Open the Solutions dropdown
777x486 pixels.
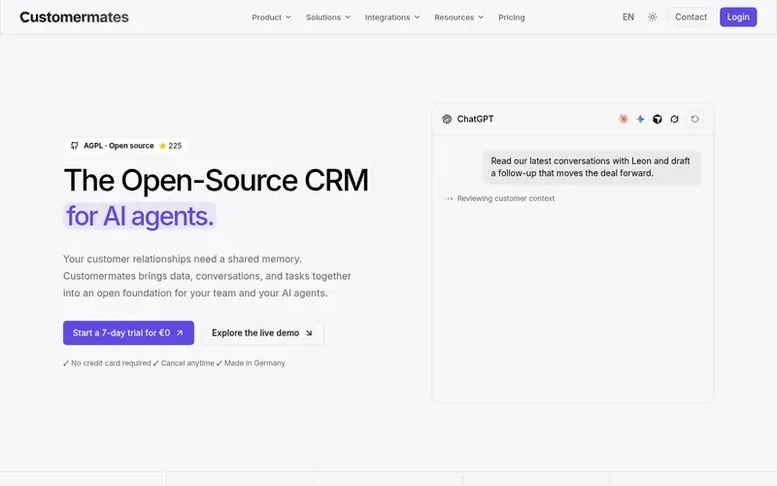tap(328, 17)
